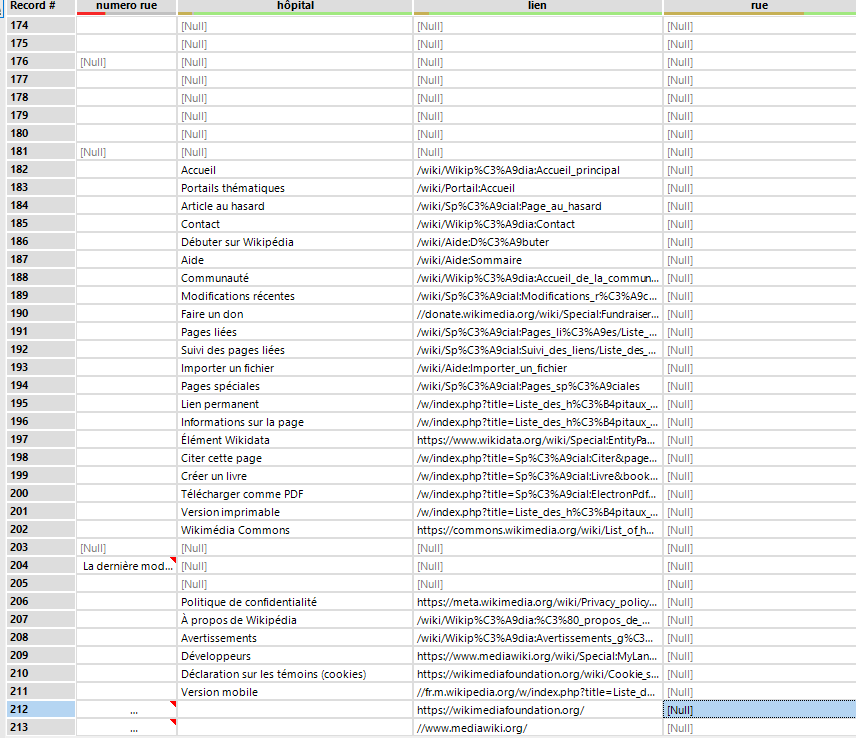Click the 'Lien permanent' cell
The image size is (856, 738).
(295, 404)
